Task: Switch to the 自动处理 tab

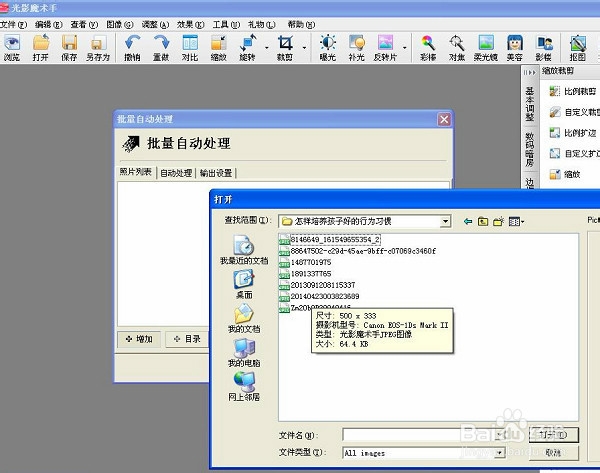Action: point(176,173)
